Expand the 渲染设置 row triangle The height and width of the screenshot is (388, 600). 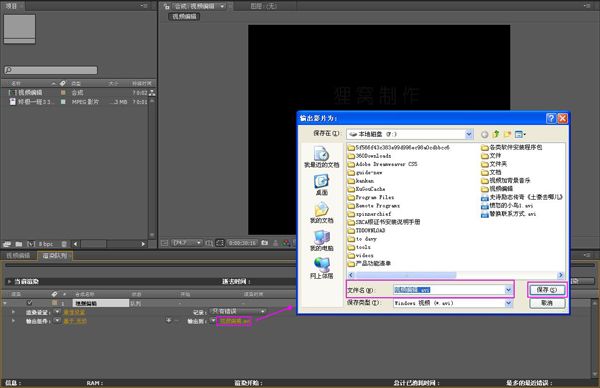[13, 312]
